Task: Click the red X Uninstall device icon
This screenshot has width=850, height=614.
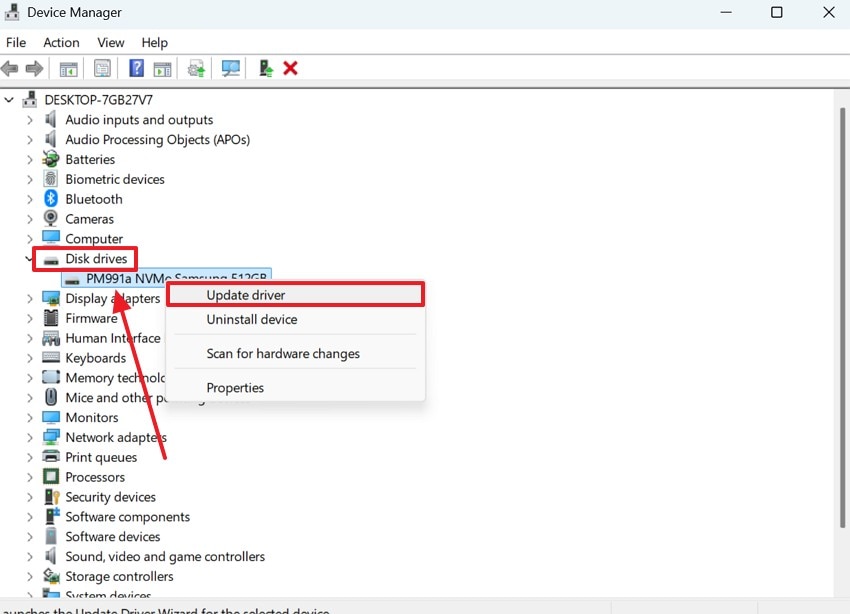Action: (291, 68)
